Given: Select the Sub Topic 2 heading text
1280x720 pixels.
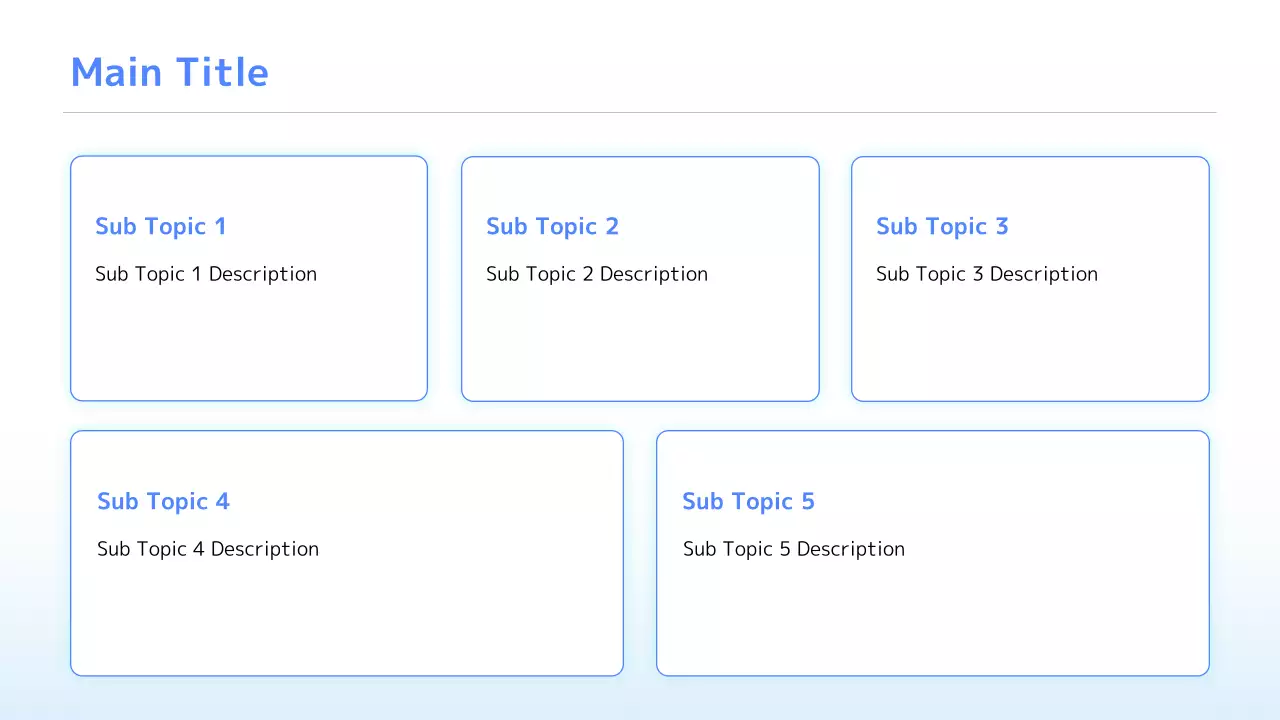Looking at the screenshot, I should pos(552,227).
